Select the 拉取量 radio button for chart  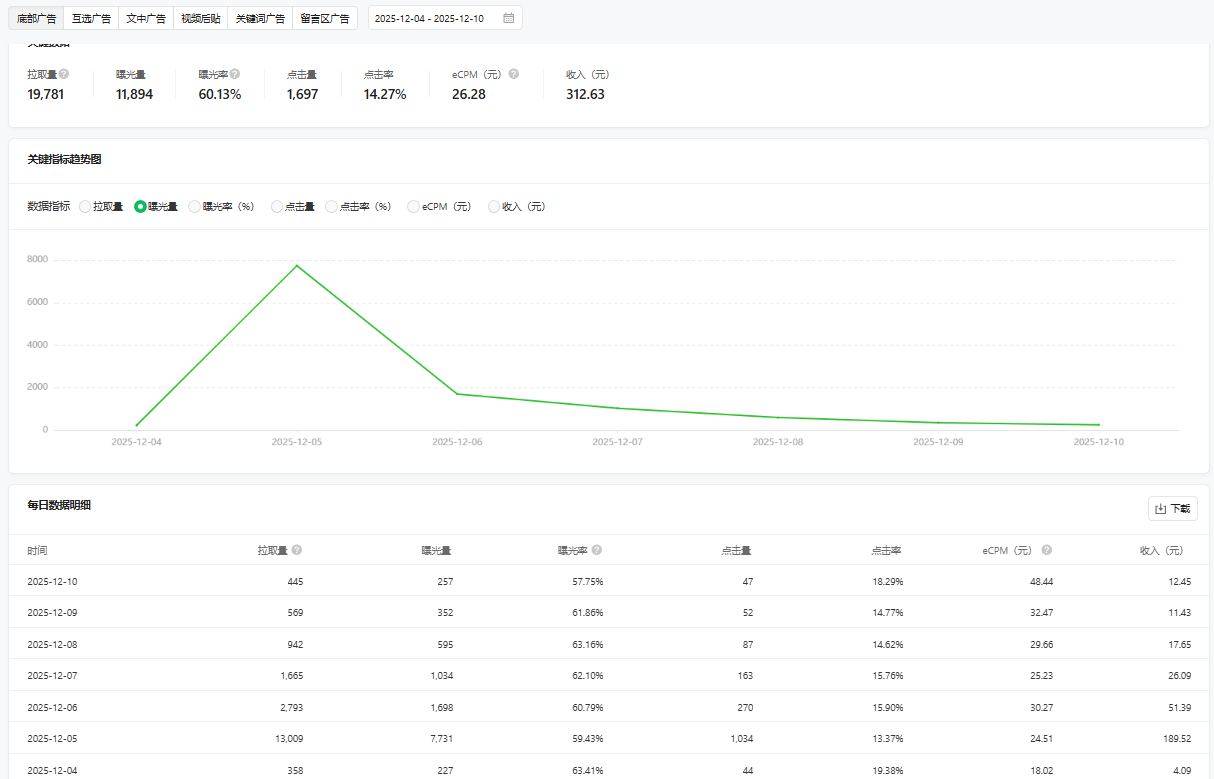[x=85, y=207]
